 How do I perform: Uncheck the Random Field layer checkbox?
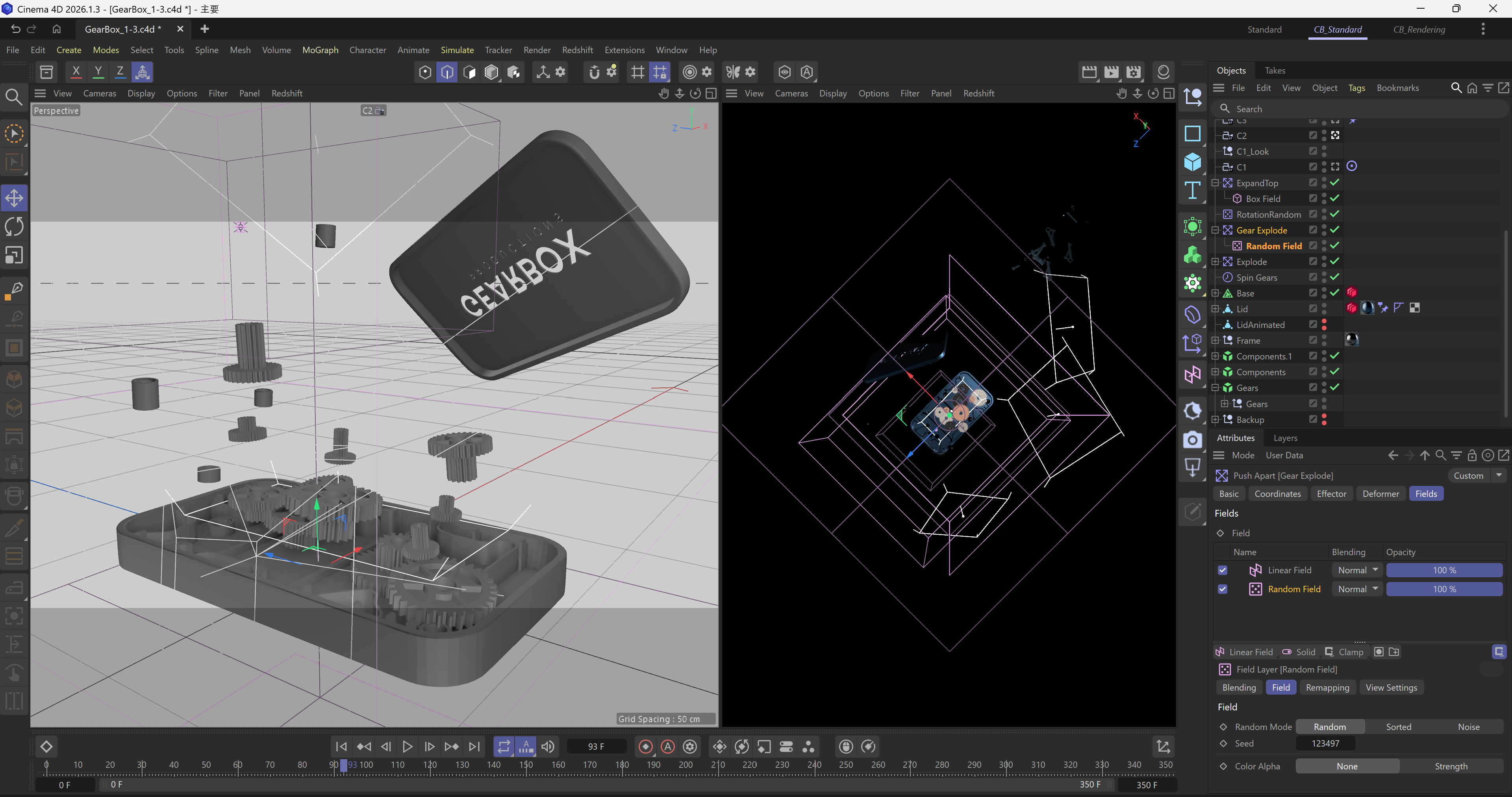point(1223,589)
